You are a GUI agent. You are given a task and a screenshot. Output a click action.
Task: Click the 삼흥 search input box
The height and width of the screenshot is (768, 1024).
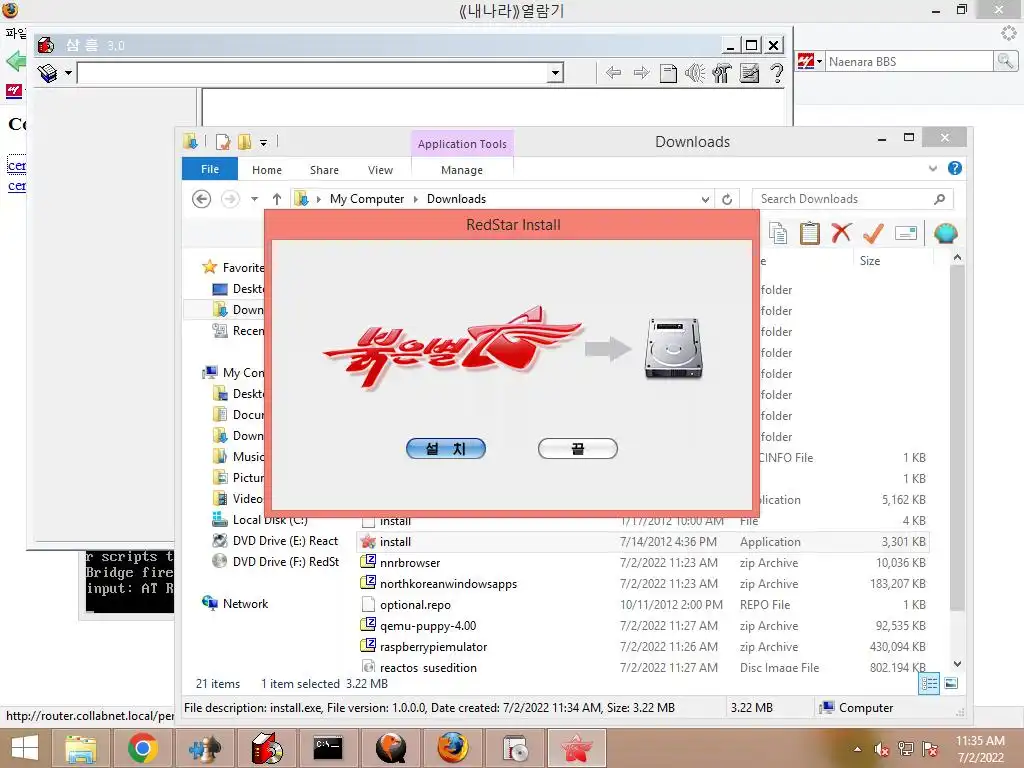coord(312,72)
